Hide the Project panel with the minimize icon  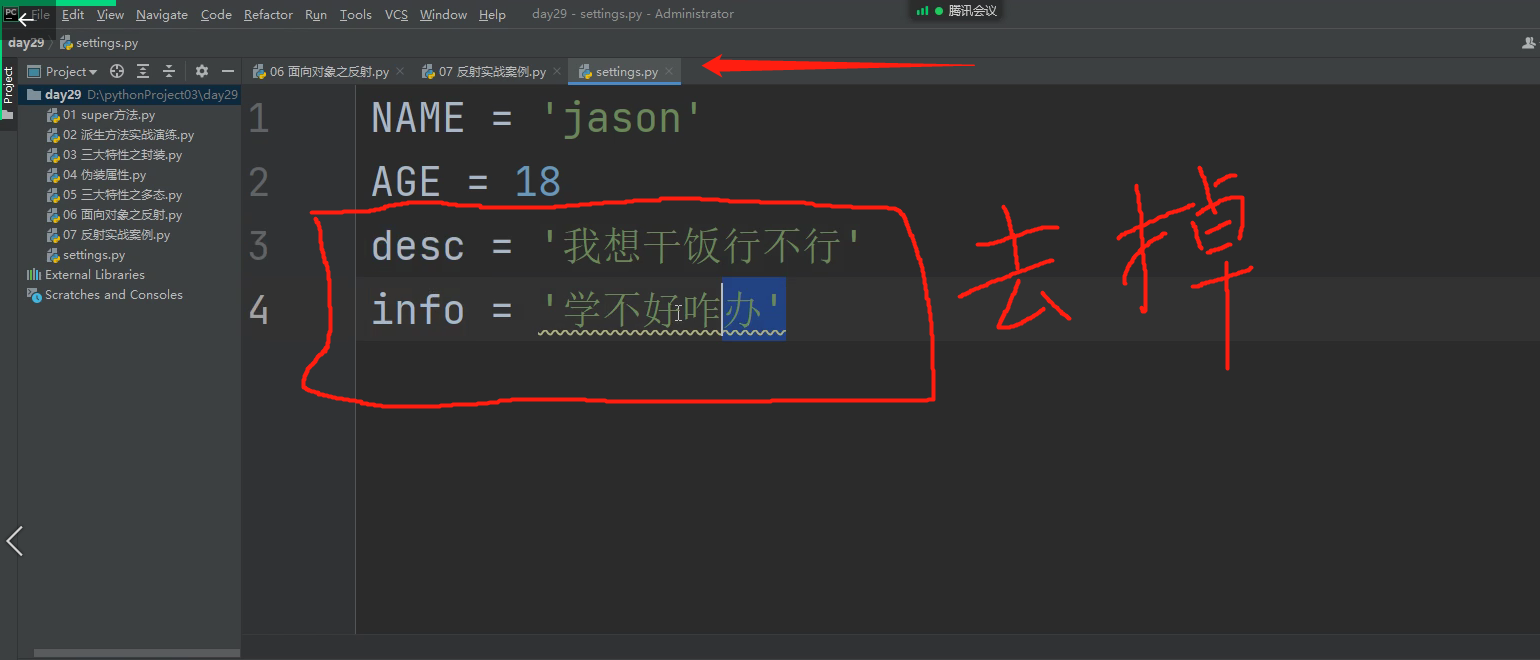point(227,71)
